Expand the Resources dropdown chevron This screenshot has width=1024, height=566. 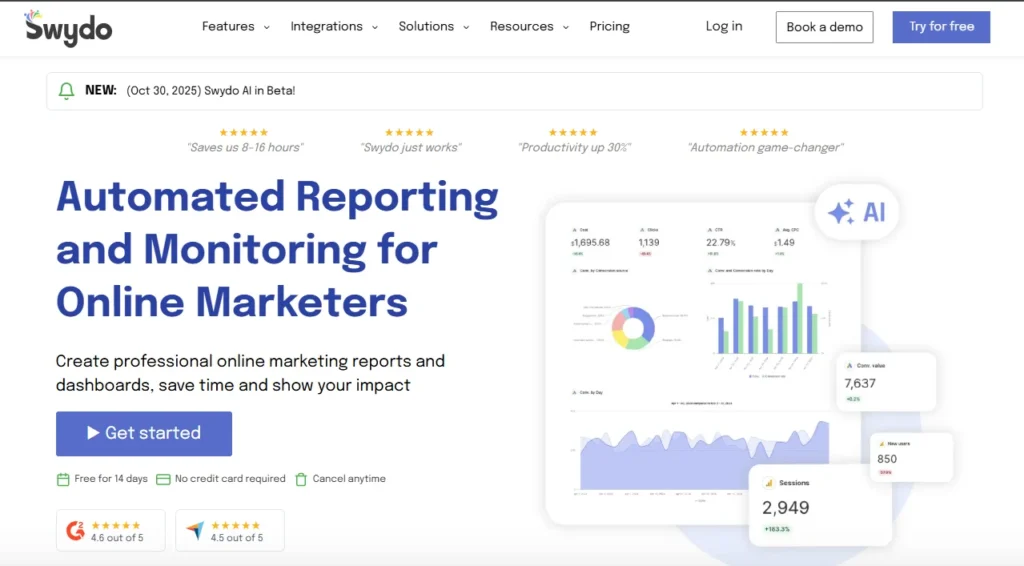[566, 27]
